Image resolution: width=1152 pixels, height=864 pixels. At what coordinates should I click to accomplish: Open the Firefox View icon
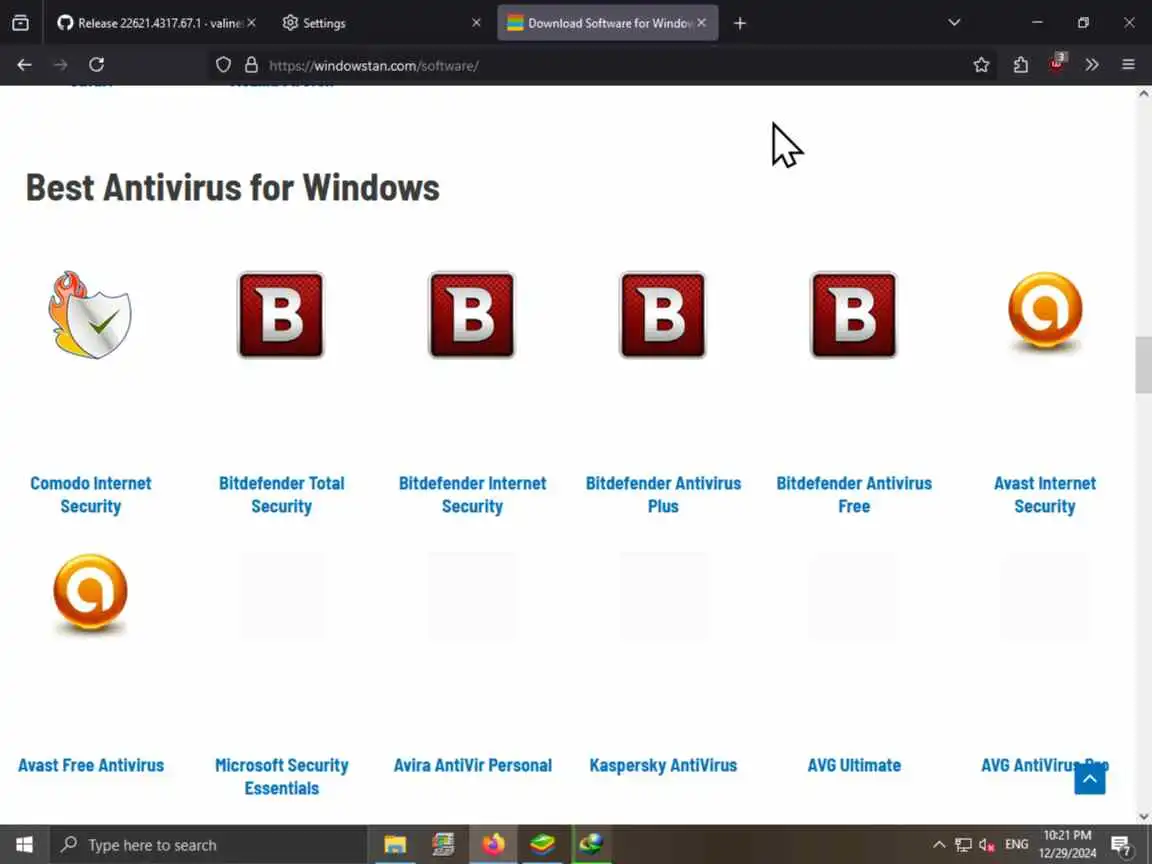click(x=21, y=23)
